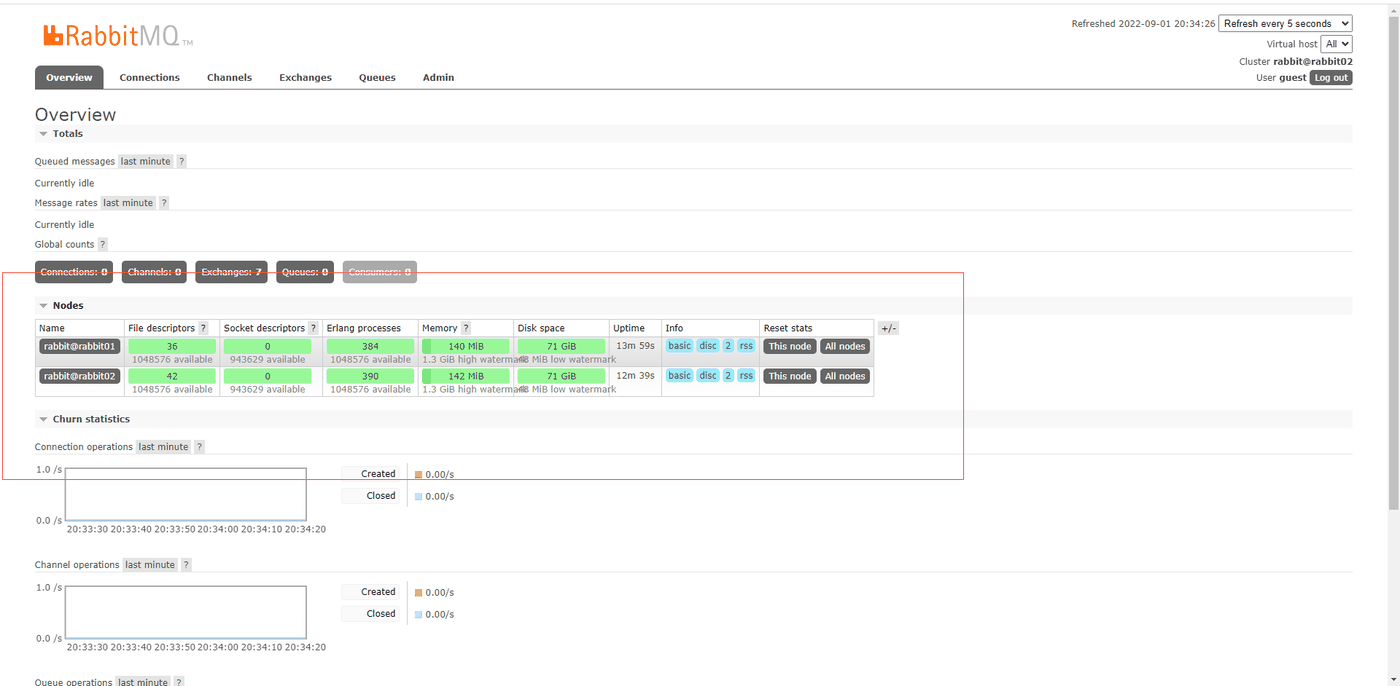Click uptime value 13m 59s
This screenshot has width=1400, height=686.
pos(635,346)
